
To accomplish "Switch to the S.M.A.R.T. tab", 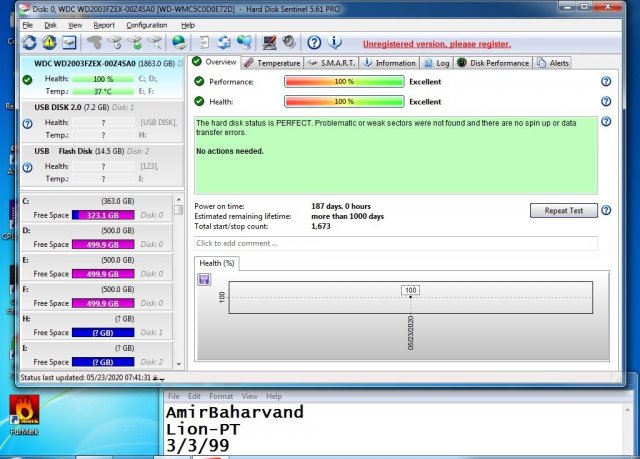I will tap(333, 62).
